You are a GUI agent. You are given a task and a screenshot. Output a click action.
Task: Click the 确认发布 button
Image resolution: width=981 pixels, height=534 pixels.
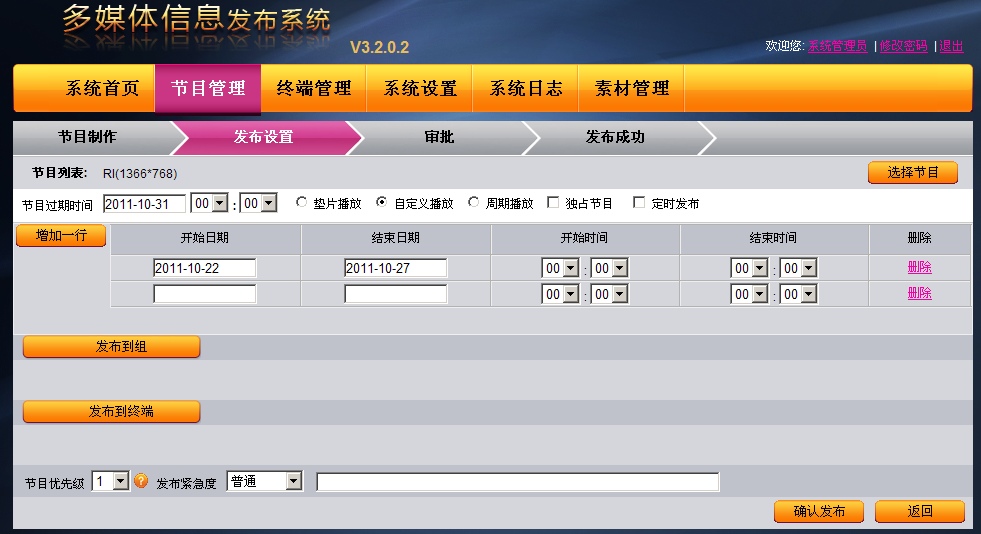click(x=818, y=511)
